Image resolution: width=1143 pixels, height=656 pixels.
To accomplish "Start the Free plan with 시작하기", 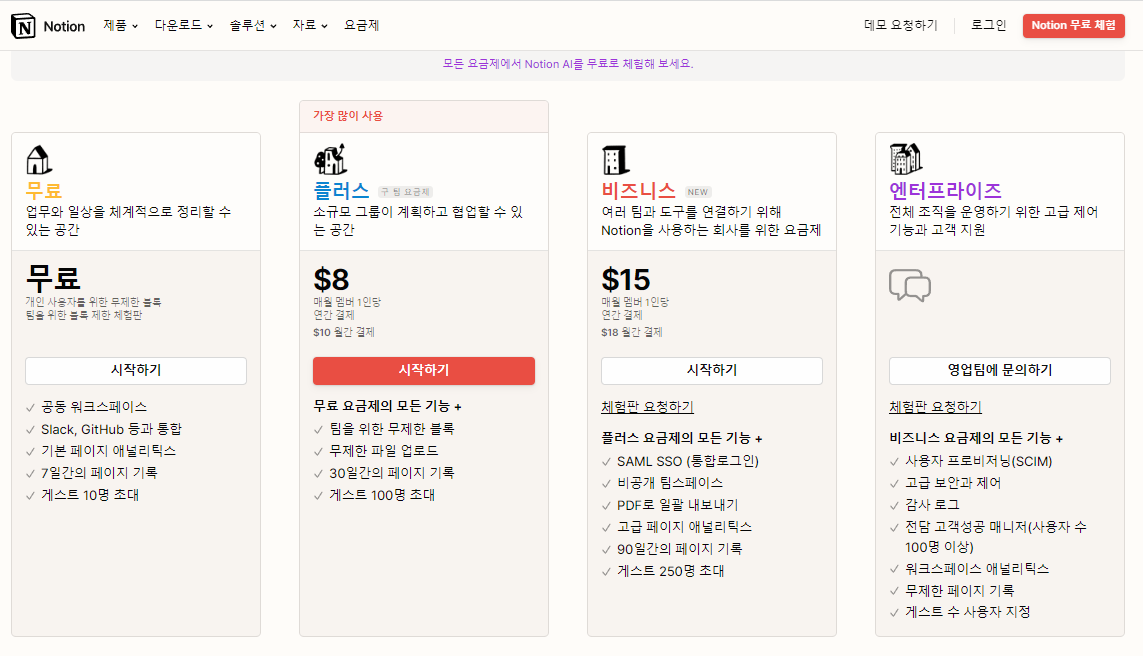I will point(136,370).
